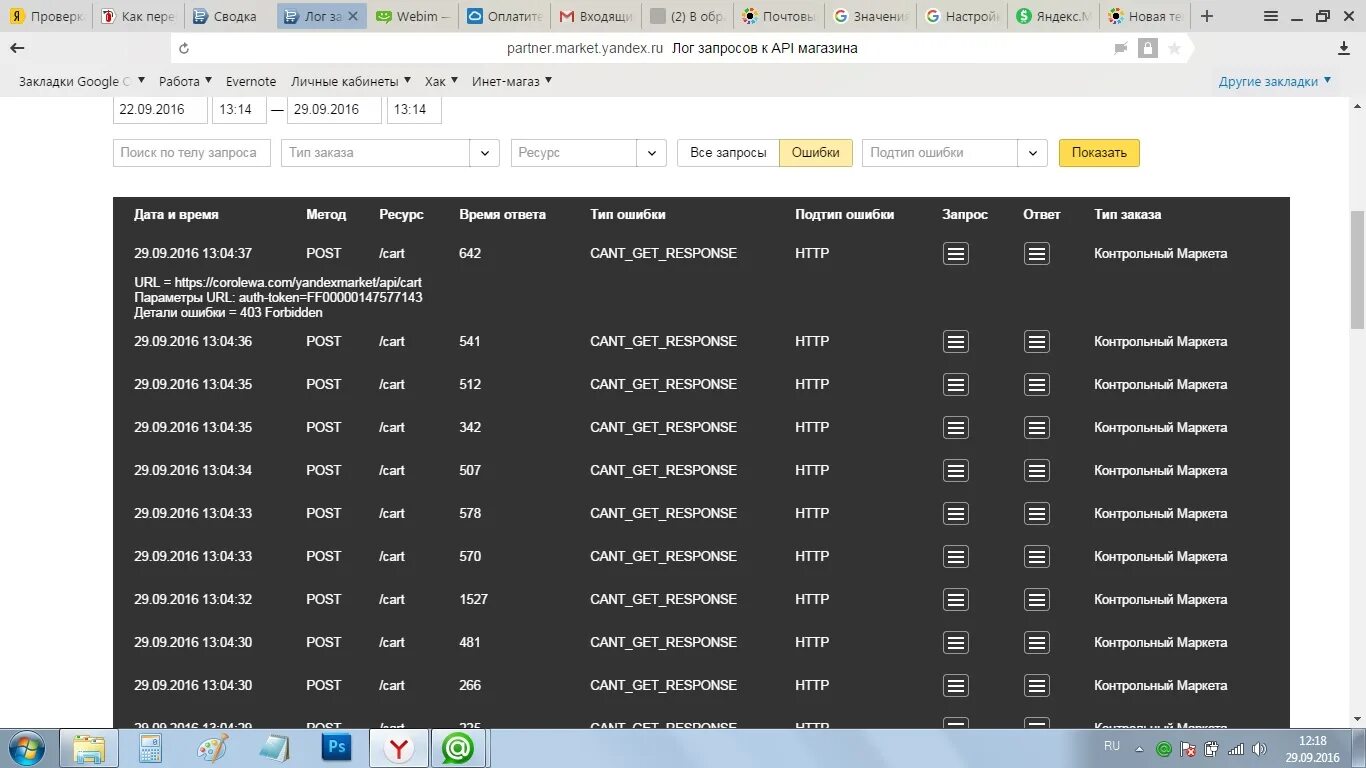Open Mail.ru Agent taskbar icon
The image size is (1366, 768).
click(458, 748)
